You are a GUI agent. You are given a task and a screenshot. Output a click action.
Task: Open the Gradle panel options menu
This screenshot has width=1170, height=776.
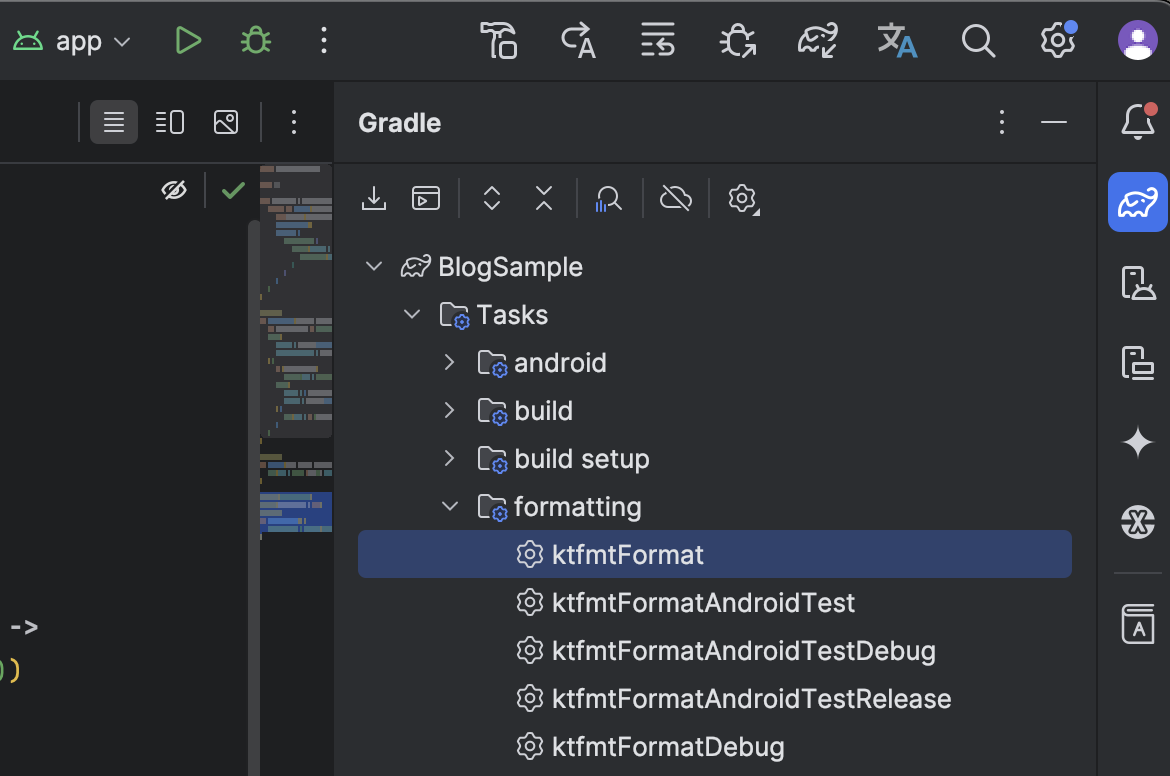pyautogui.click(x=1001, y=122)
